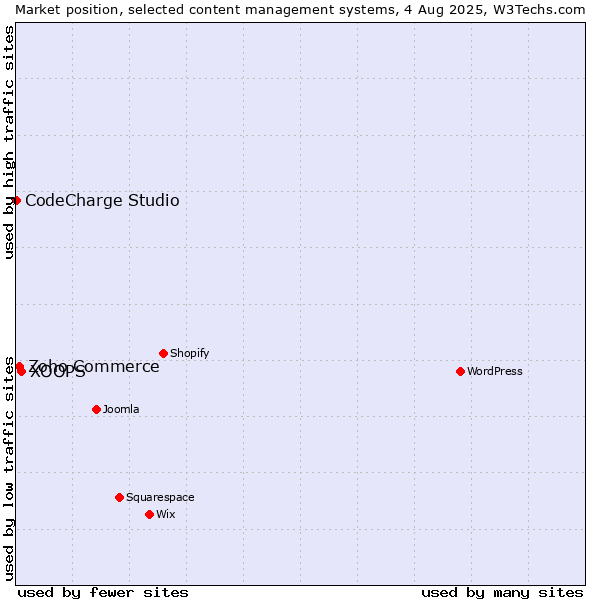Click the Wix red data point

(150, 515)
